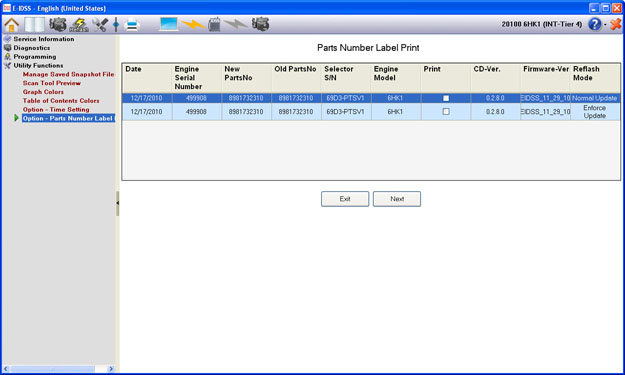Click the engine icon at toolbar right end
The image size is (625, 375).
tap(261, 24)
